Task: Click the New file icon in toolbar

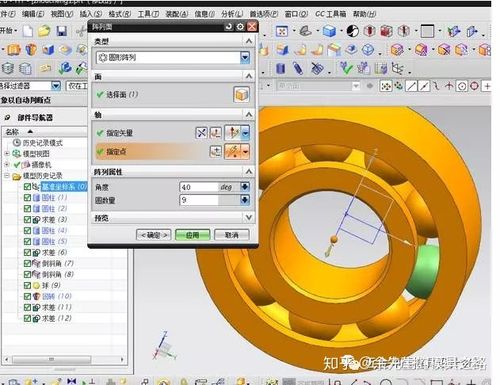Action: point(28,31)
